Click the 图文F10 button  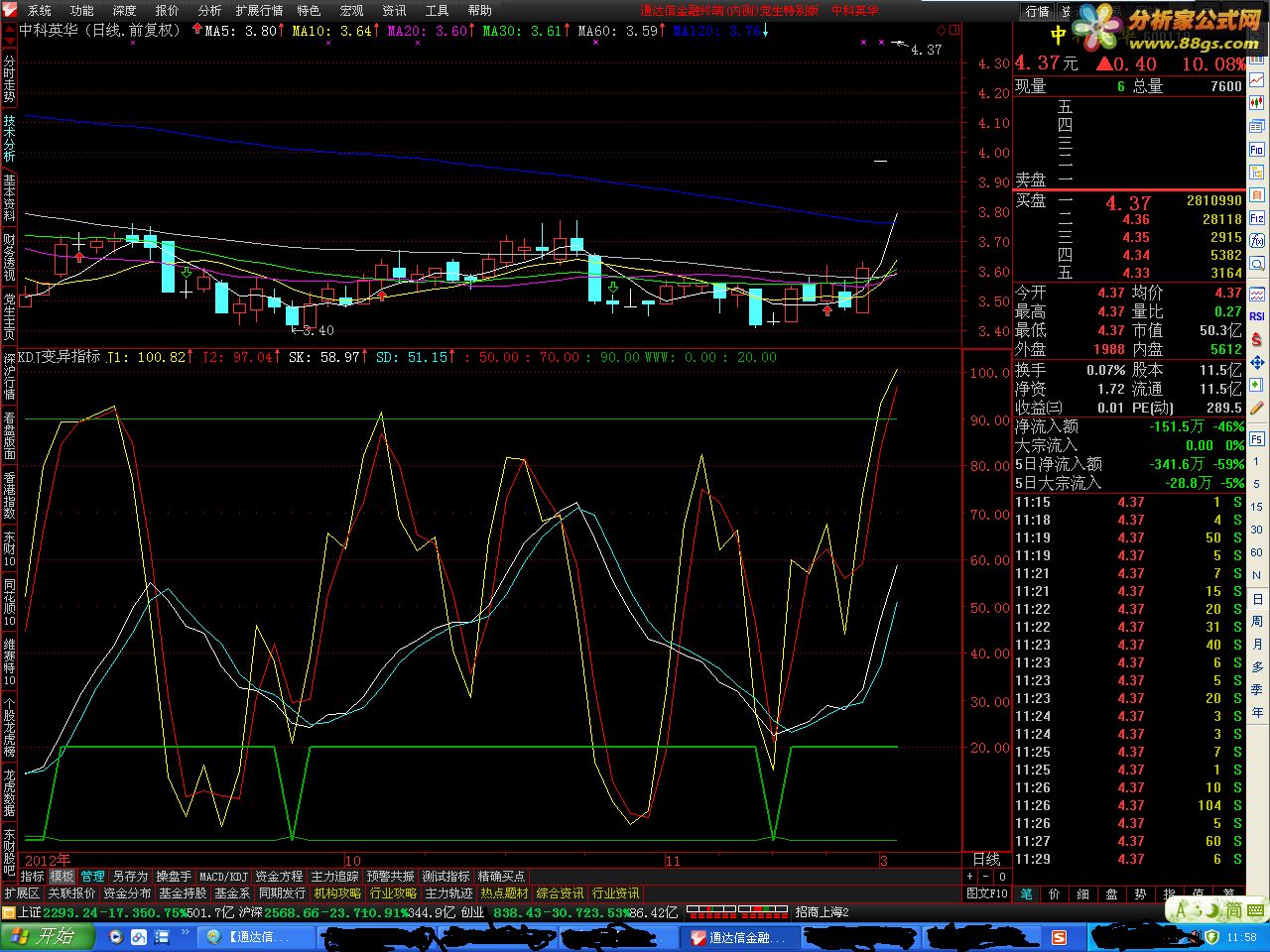[987, 893]
